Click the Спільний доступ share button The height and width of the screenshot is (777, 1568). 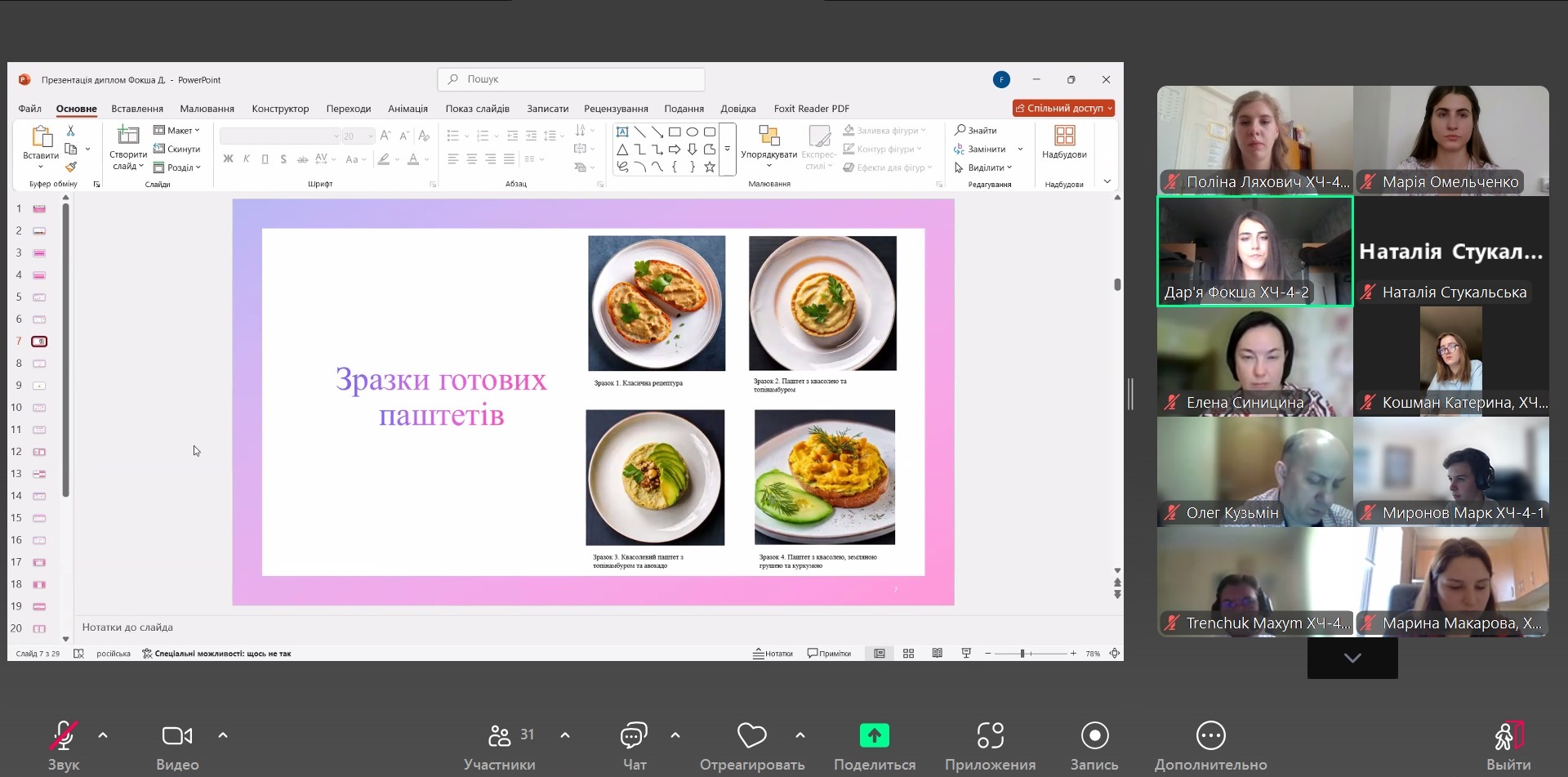click(1062, 108)
